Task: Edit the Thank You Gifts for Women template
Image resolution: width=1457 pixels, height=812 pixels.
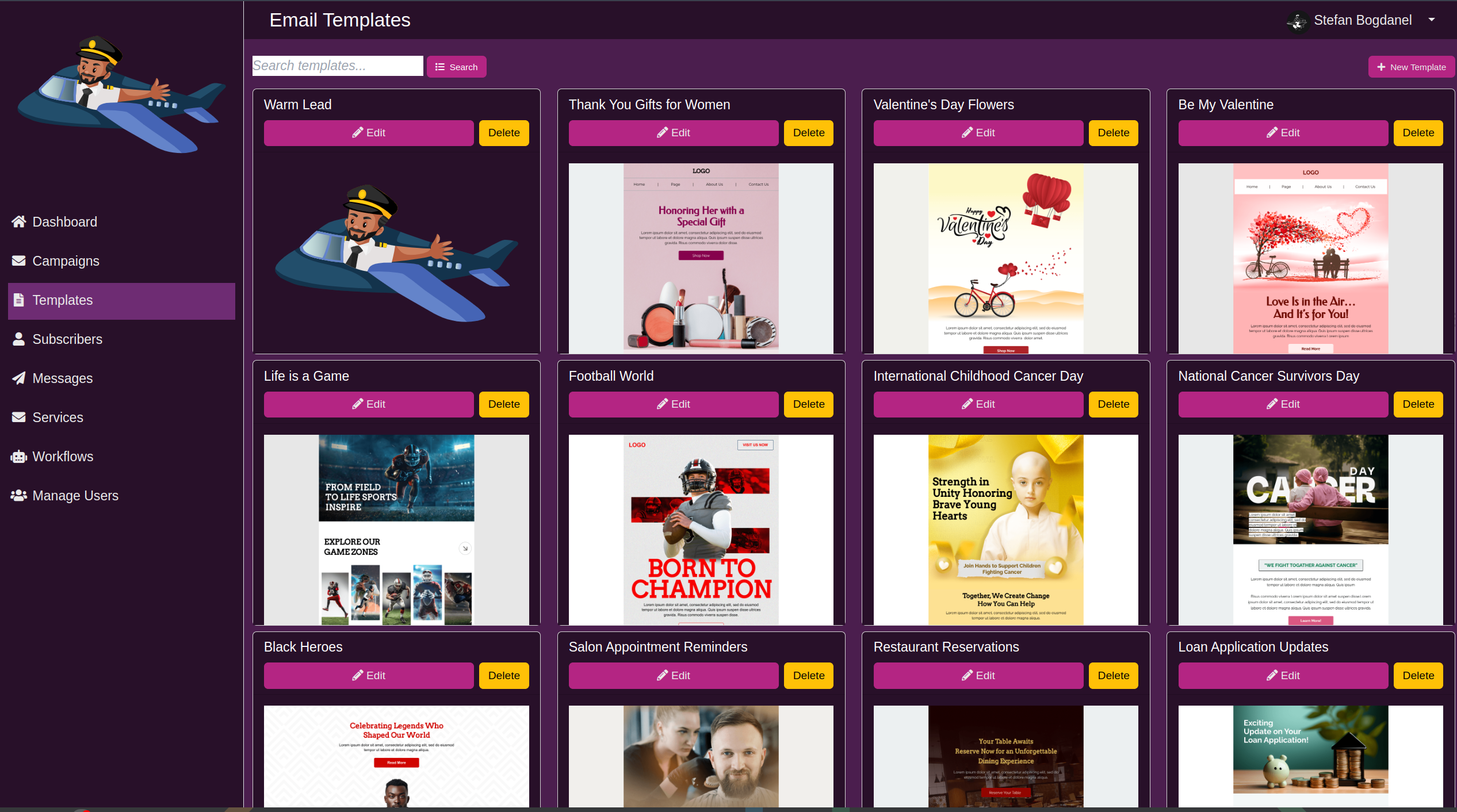Action: pos(673,133)
